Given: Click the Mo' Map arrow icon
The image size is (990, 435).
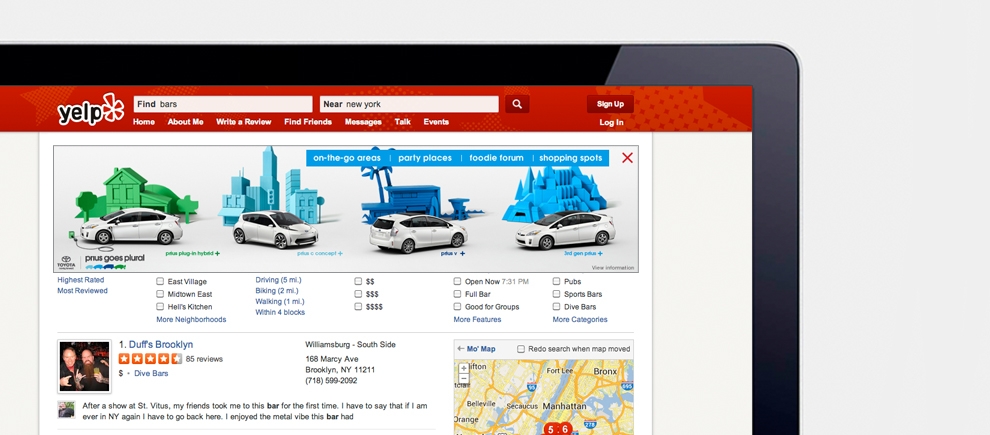Looking at the screenshot, I should tap(460, 349).
